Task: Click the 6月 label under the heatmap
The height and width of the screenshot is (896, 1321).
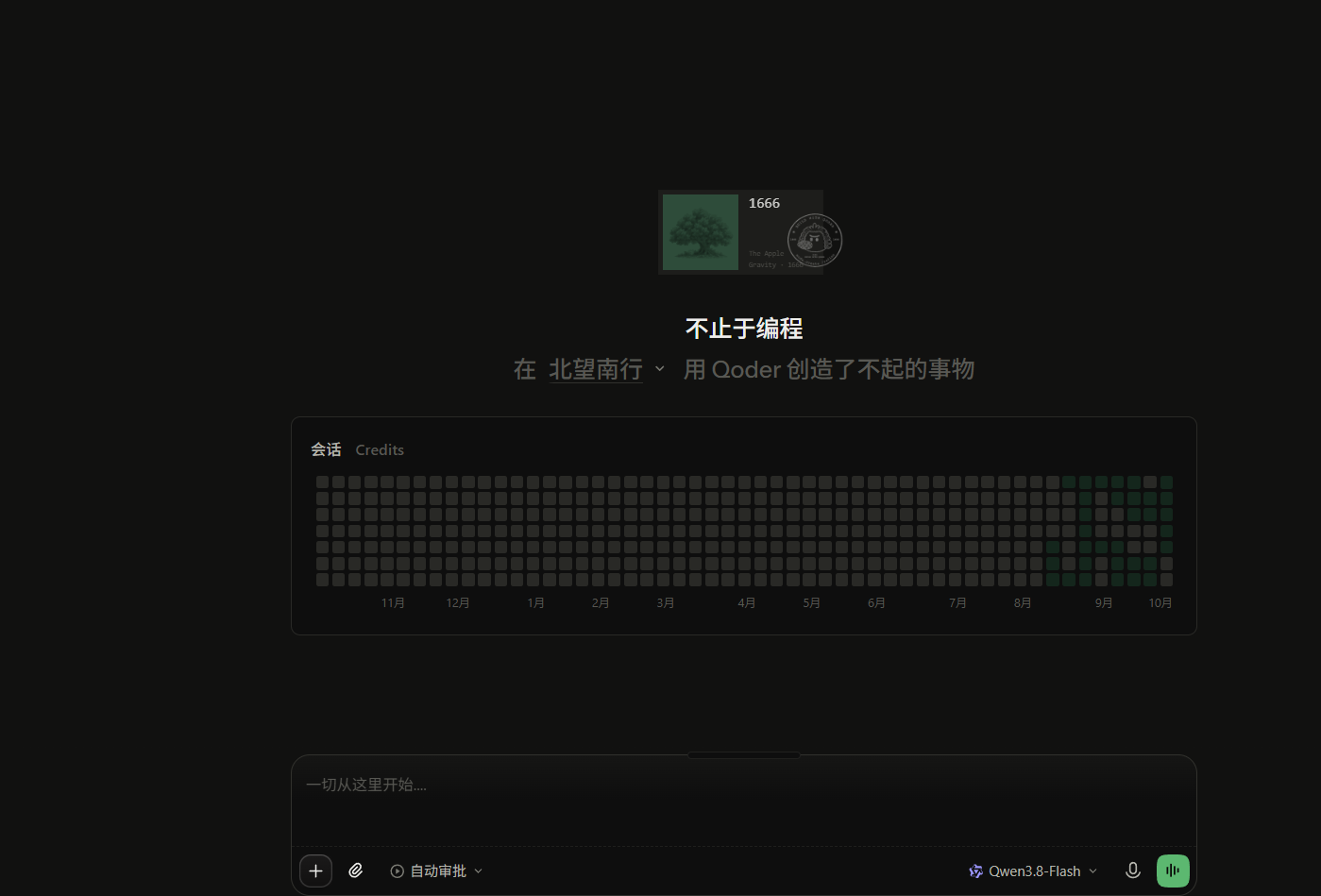Action: 876,603
